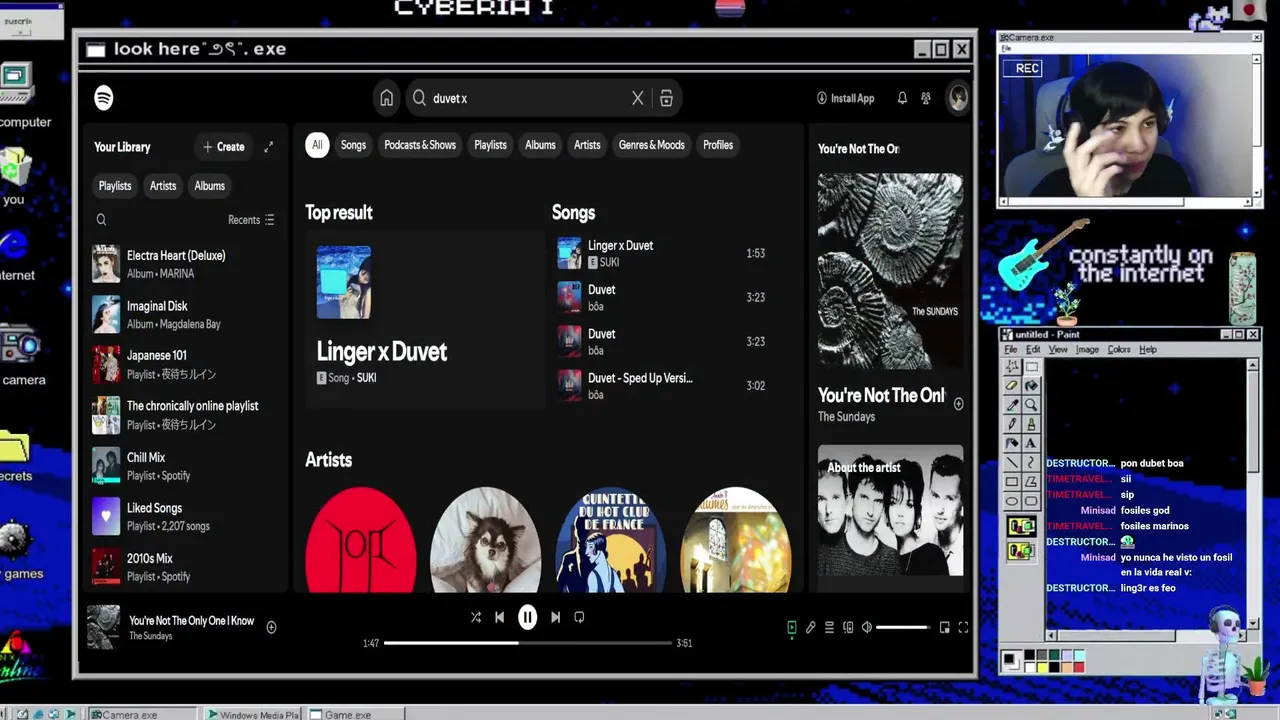Open Game.exe in the taskbar
The height and width of the screenshot is (720, 1280).
[x=354, y=714]
